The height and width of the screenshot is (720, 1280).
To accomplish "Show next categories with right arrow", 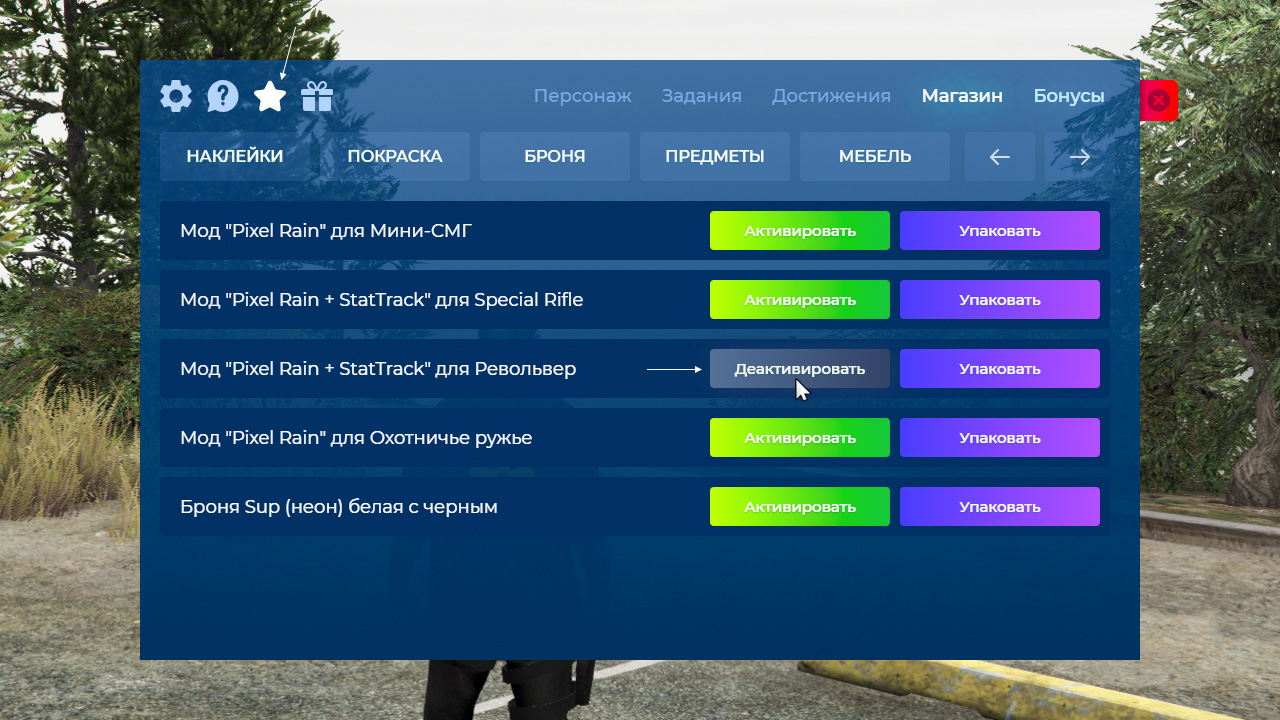I will (x=1080, y=157).
